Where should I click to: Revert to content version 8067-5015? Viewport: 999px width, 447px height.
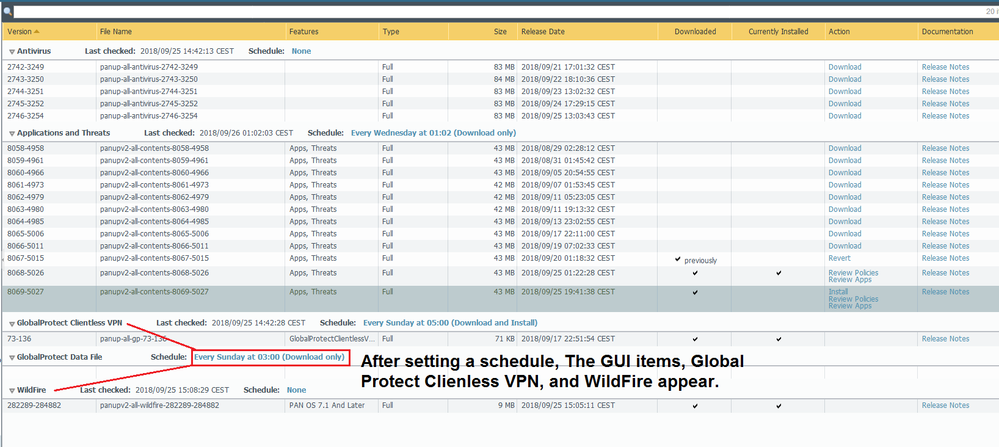pyautogui.click(x=839, y=259)
